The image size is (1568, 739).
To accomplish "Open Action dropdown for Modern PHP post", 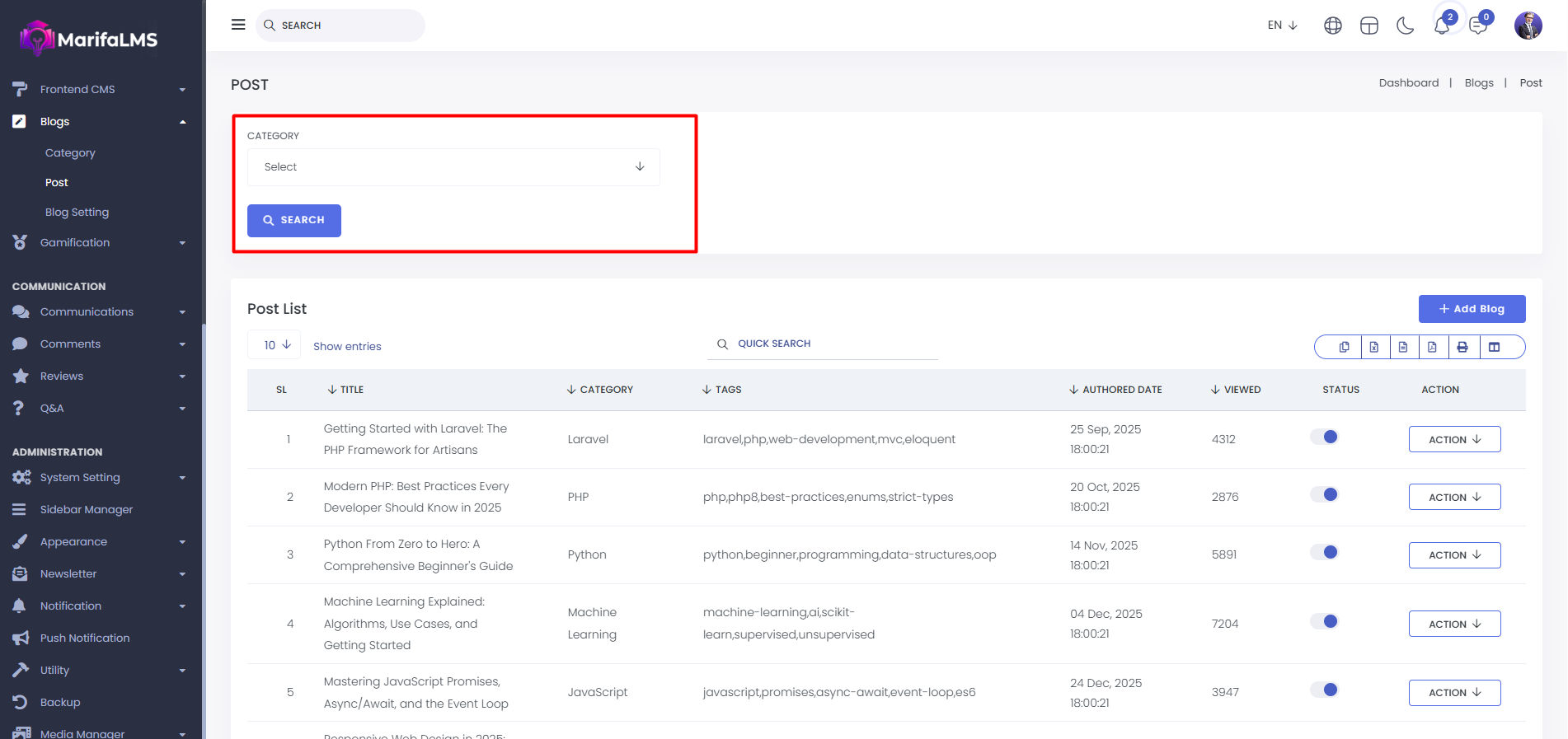I will 1454,498.
